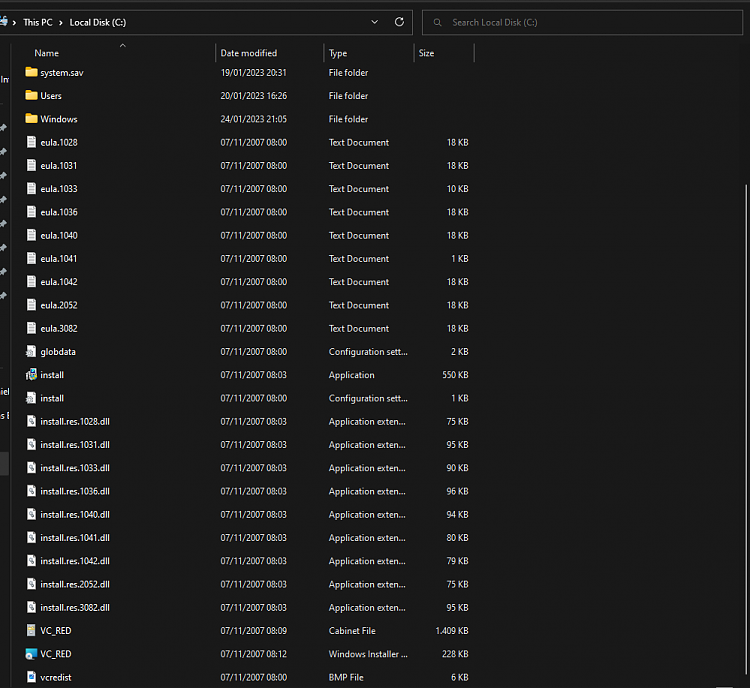Click the VC_RED Windows Installer icon
This screenshot has height=688, width=750.
point(31,654)
